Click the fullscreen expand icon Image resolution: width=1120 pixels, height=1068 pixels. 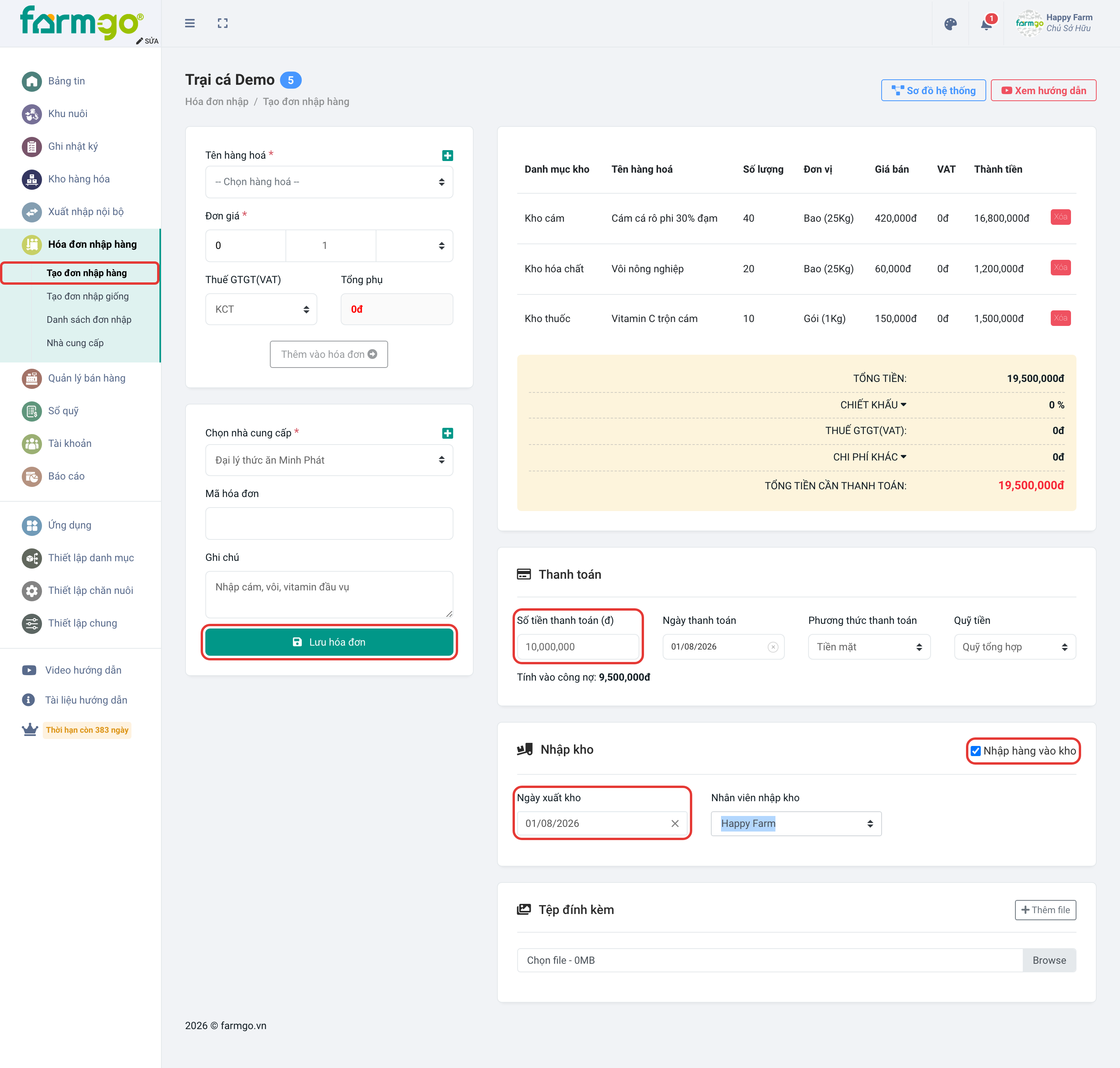[x=222, y=23]
